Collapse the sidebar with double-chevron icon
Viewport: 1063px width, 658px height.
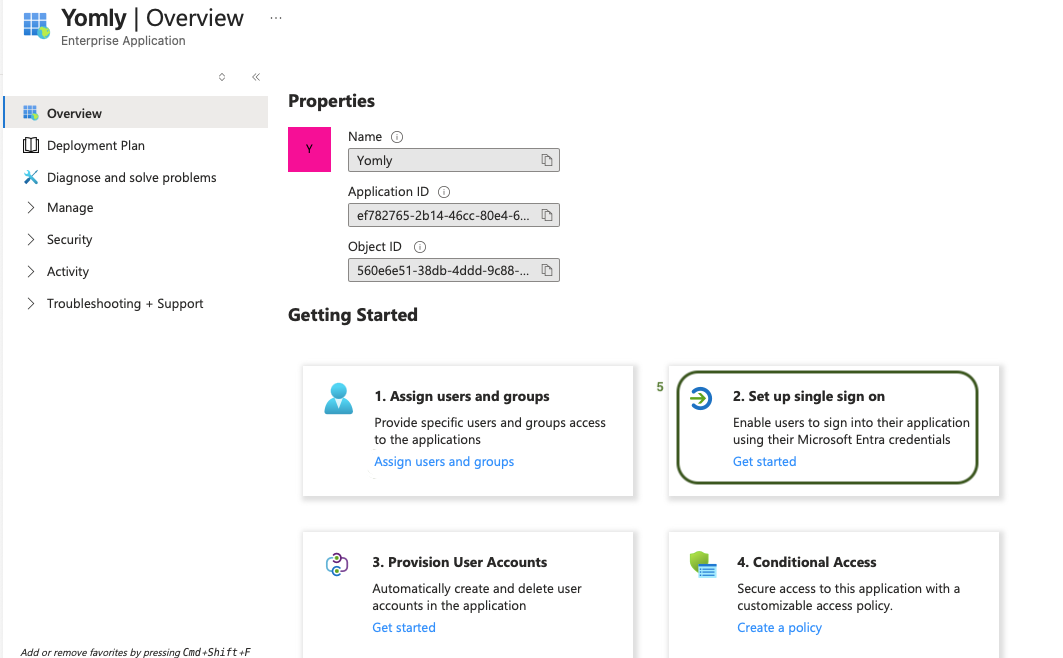click(x=256, y=77)
